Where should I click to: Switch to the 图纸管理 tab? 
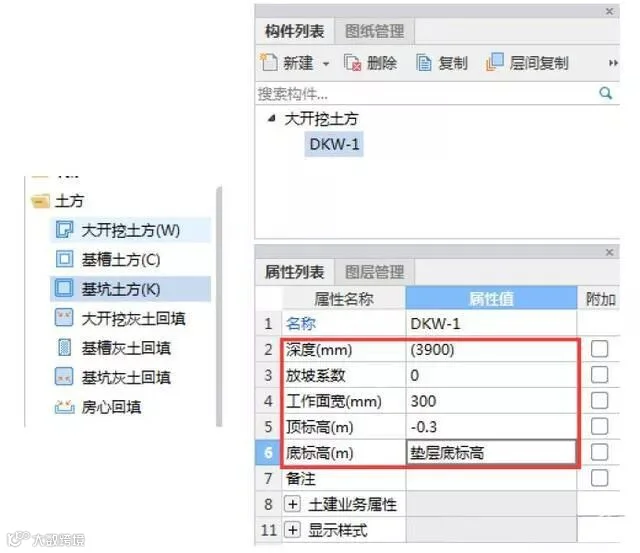pos(374,31)
